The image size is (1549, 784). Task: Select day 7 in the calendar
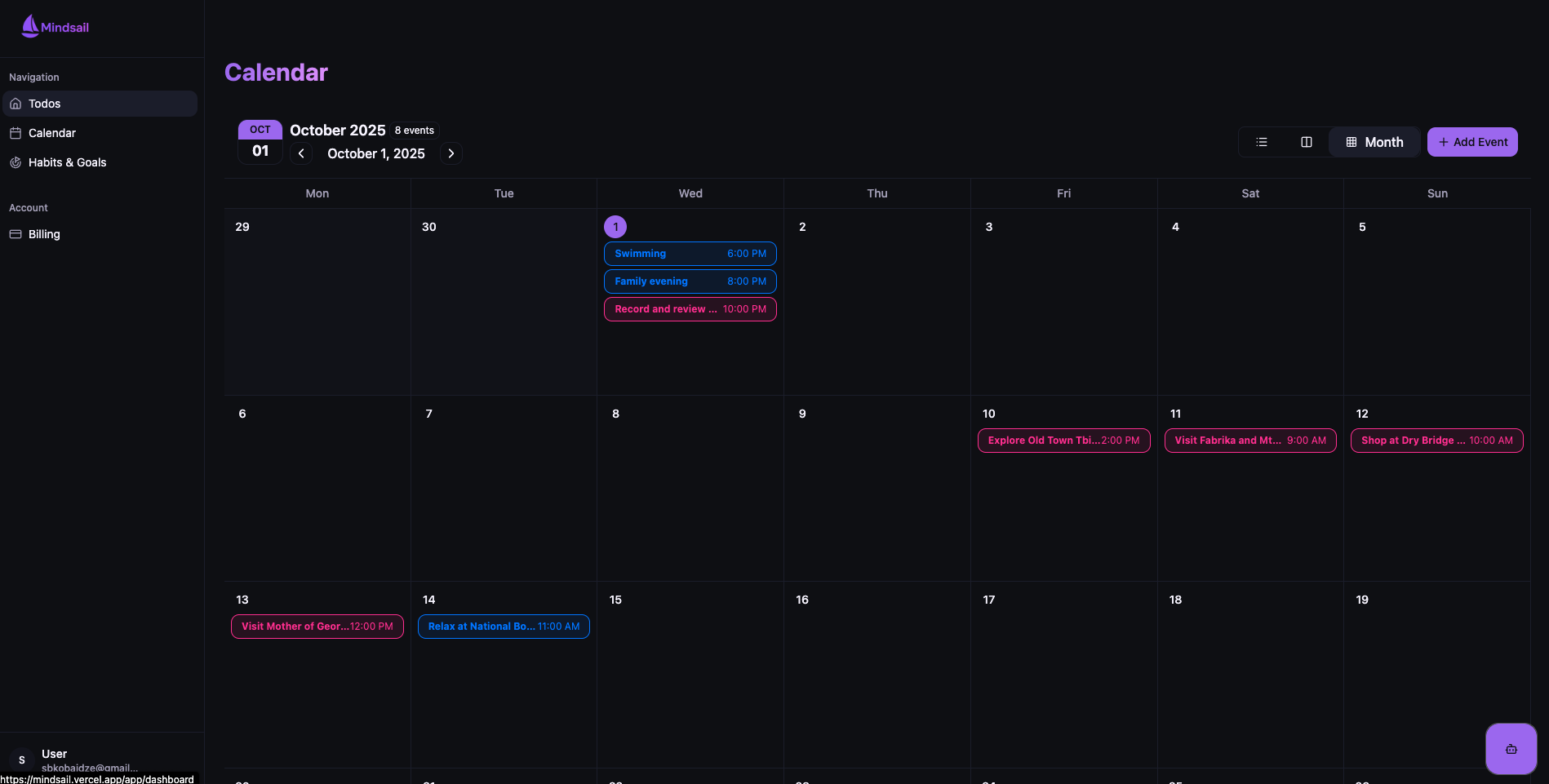click(429, 414)
